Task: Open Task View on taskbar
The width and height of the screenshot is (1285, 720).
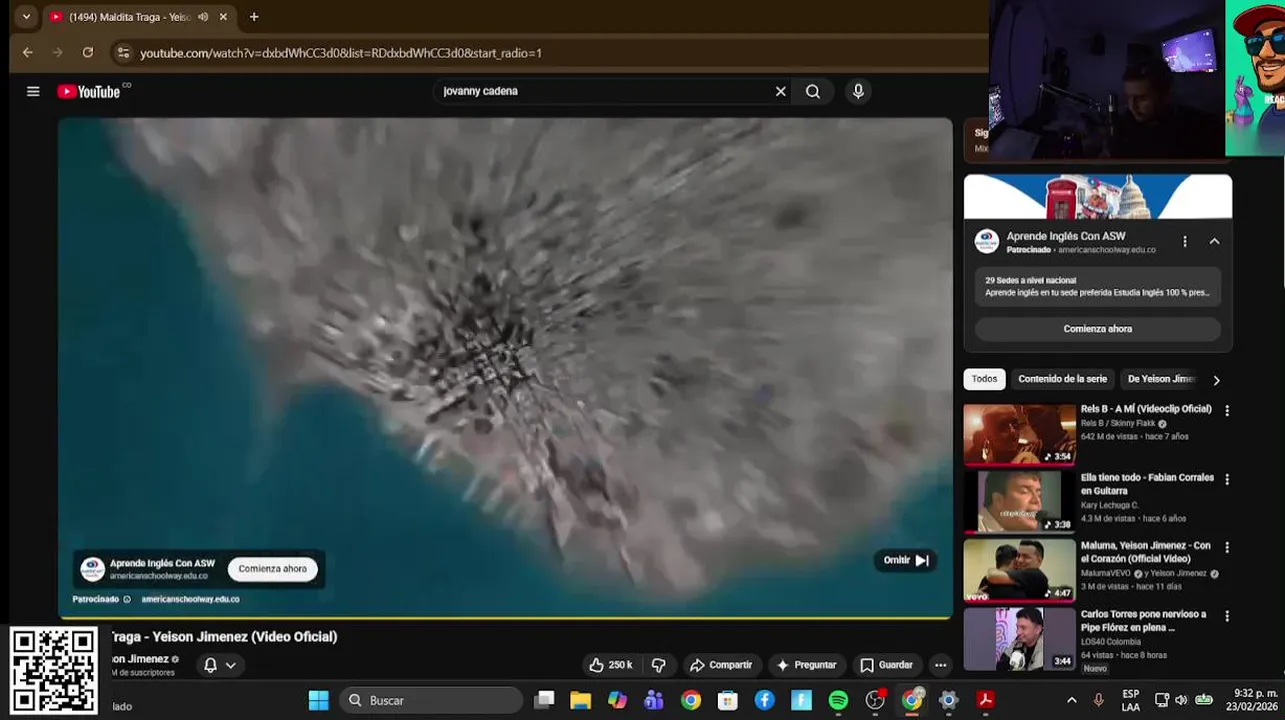Action: point(544,700)
